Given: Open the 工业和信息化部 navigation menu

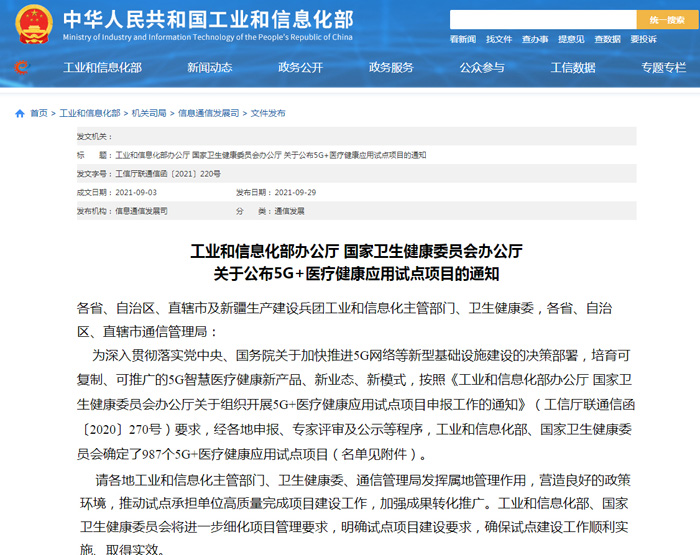Looking at the screenshot, I should click(103, 67).
